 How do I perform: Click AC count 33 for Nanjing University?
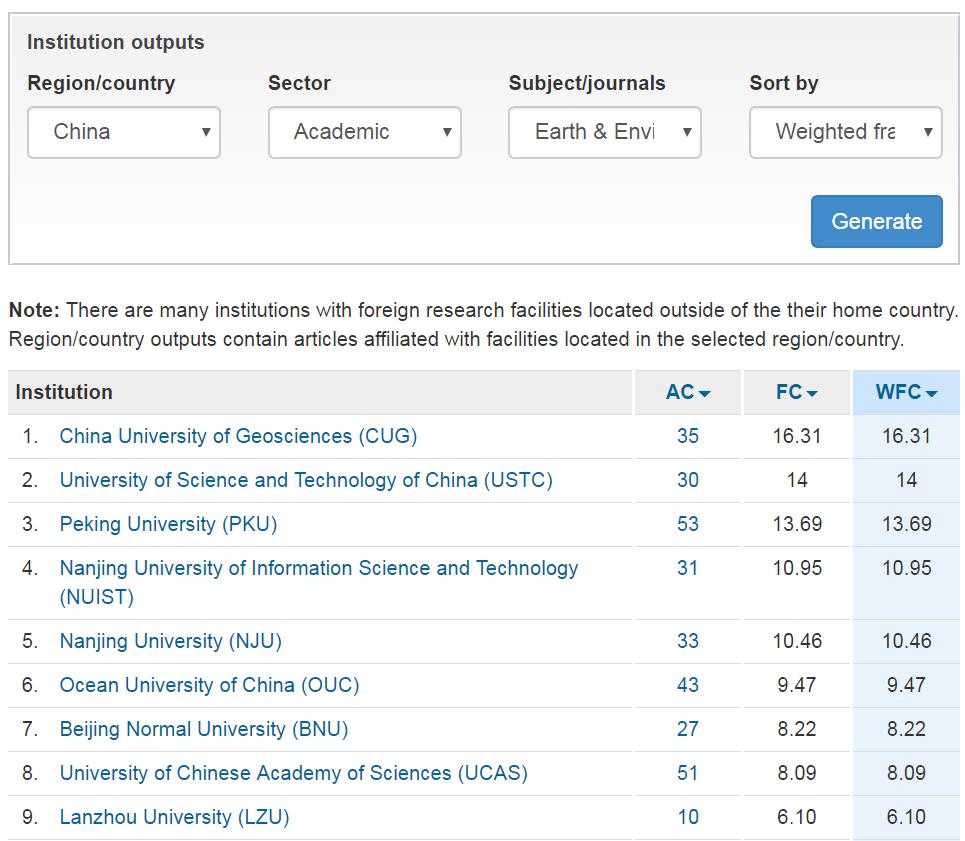coord(687,641)
